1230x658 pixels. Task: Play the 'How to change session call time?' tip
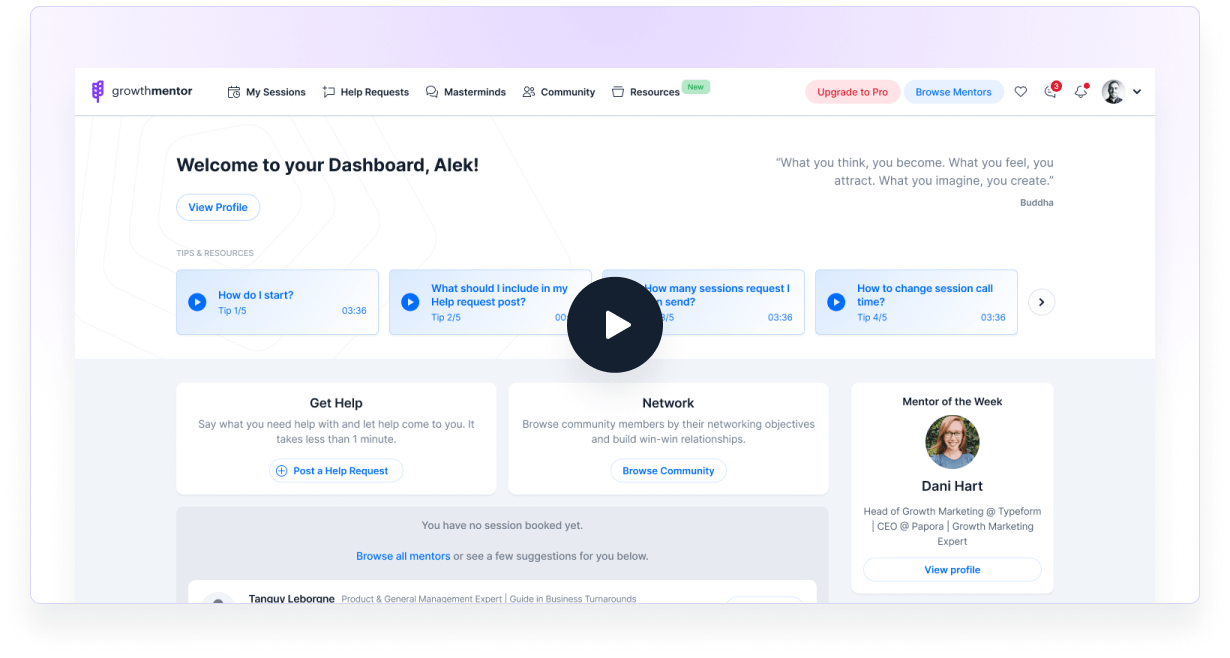[836, 302]
